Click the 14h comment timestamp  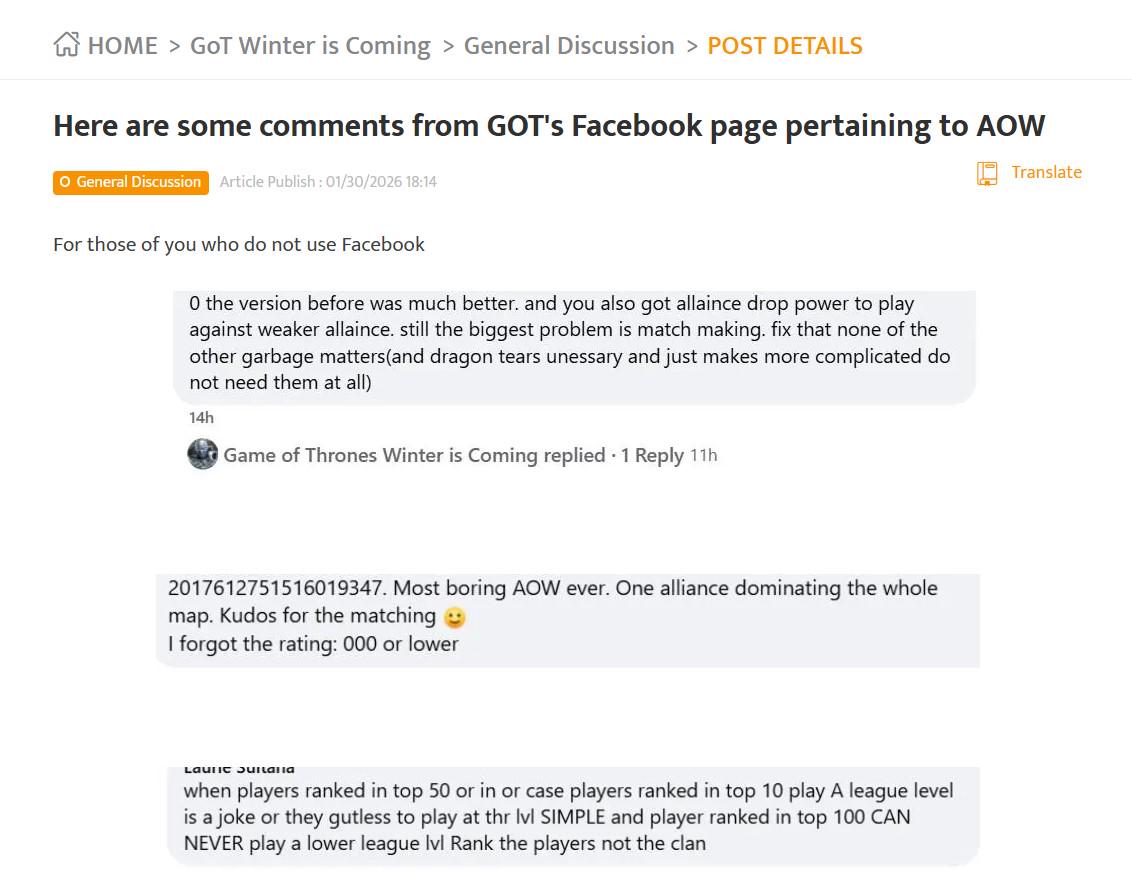[x=201, y=417]
